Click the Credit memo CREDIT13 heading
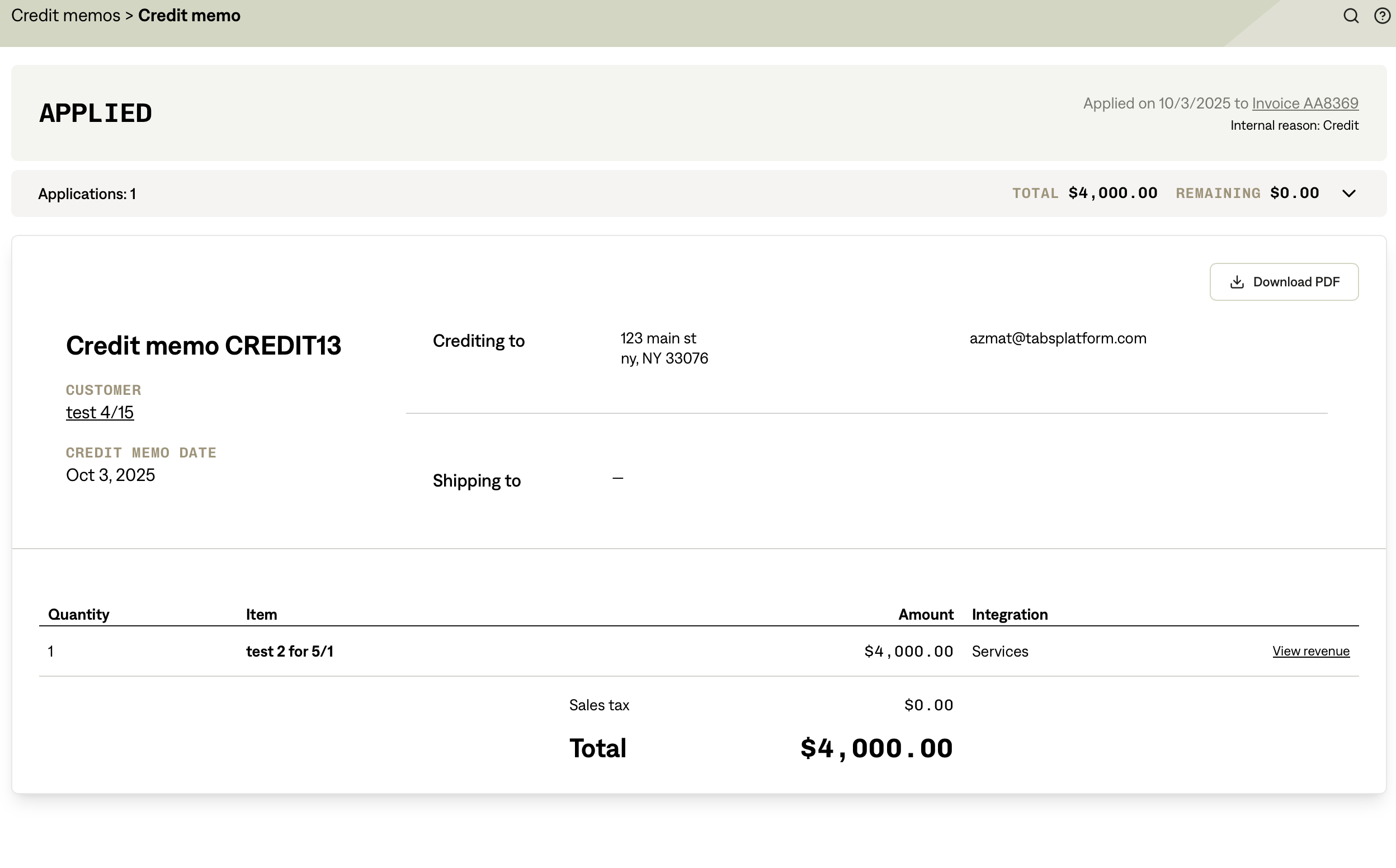 pyautogui.click(x=203, y=346)
